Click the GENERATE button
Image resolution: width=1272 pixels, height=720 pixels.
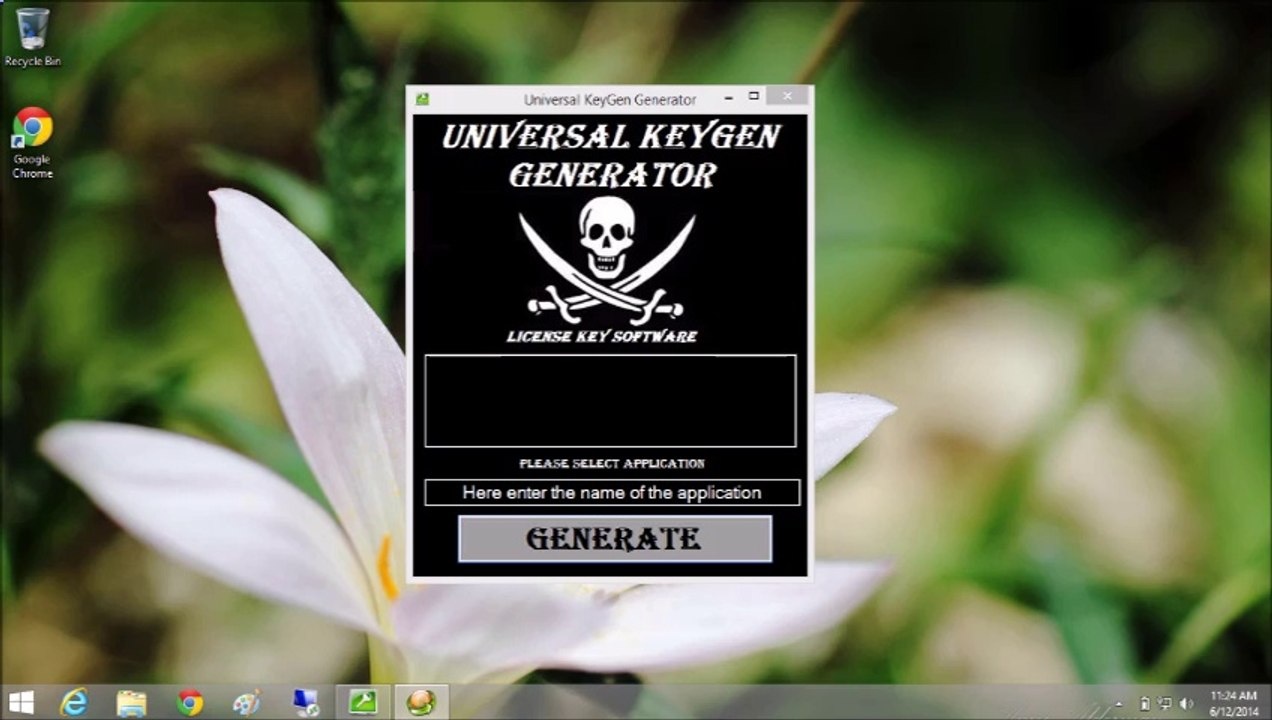pos(615,539)
